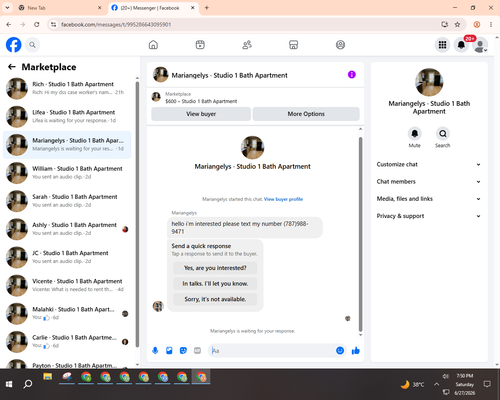Open Vicente - Studio 1 Bath Apartment chat

tap(67, 285)
